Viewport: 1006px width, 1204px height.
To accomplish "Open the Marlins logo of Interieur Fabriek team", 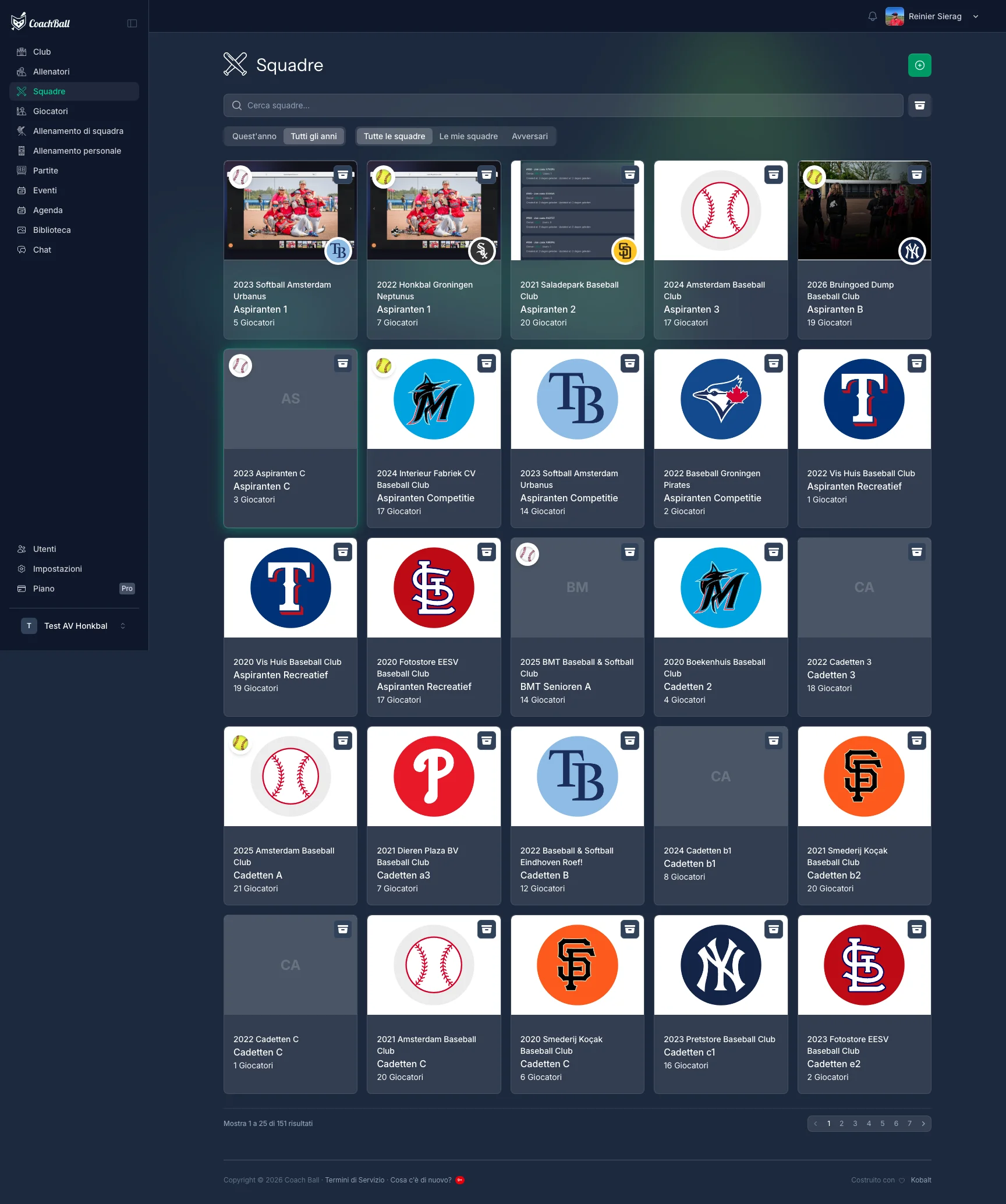I will tap(434, 399).
